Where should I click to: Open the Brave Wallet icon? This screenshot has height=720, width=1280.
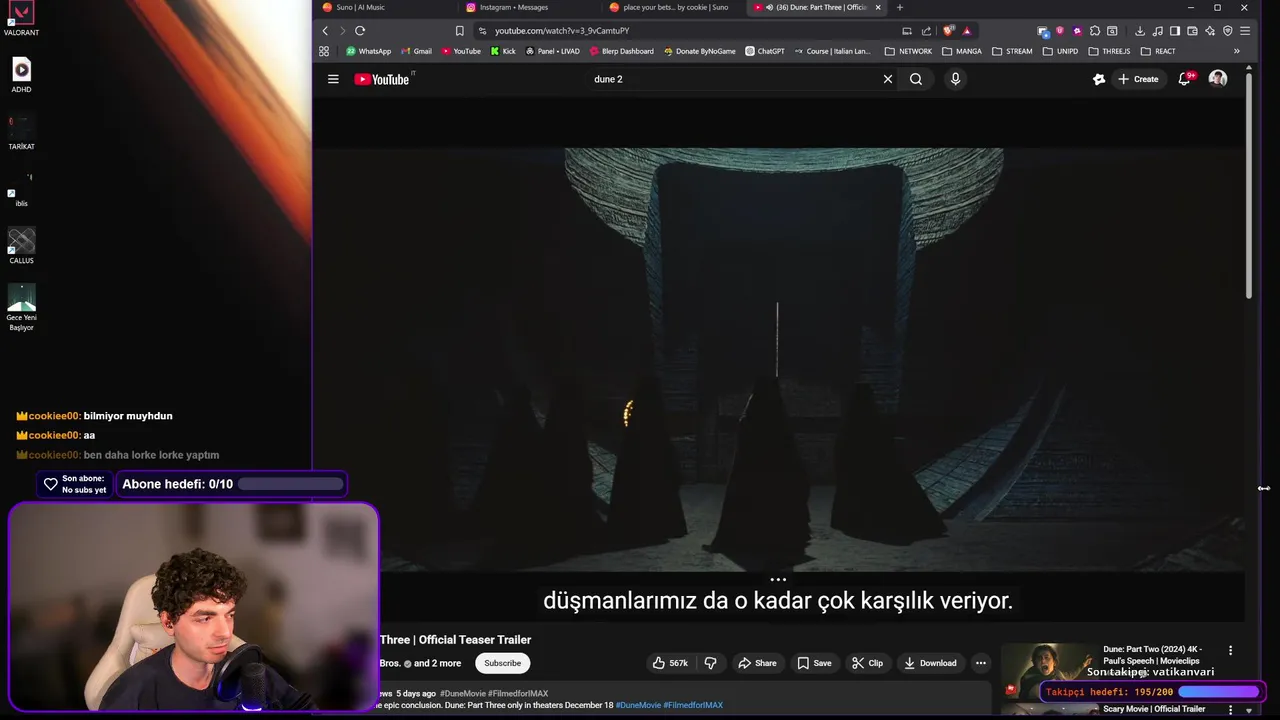pyautogui.click(x=1192, y=31)
